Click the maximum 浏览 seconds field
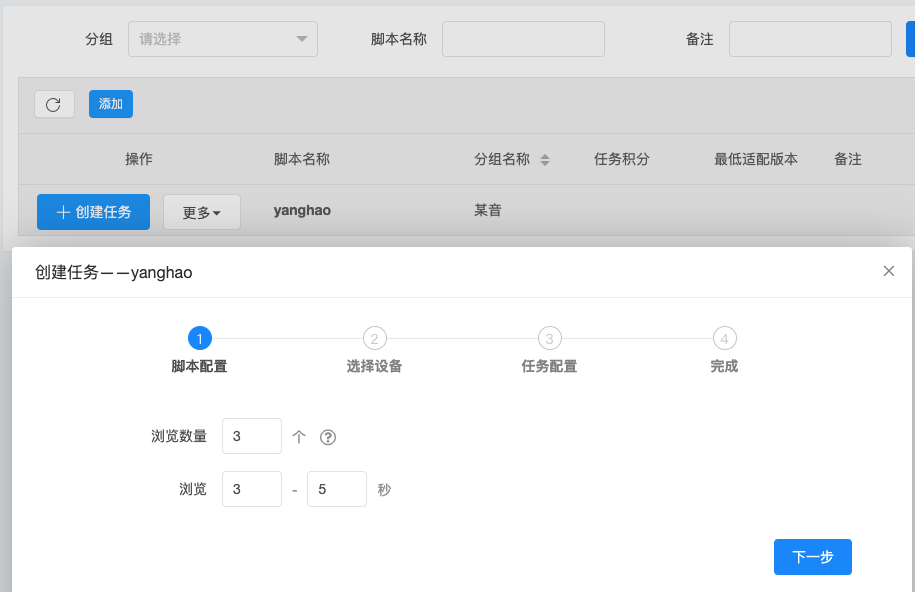This screenshot has height=592, width=915. tap(336, 489)
